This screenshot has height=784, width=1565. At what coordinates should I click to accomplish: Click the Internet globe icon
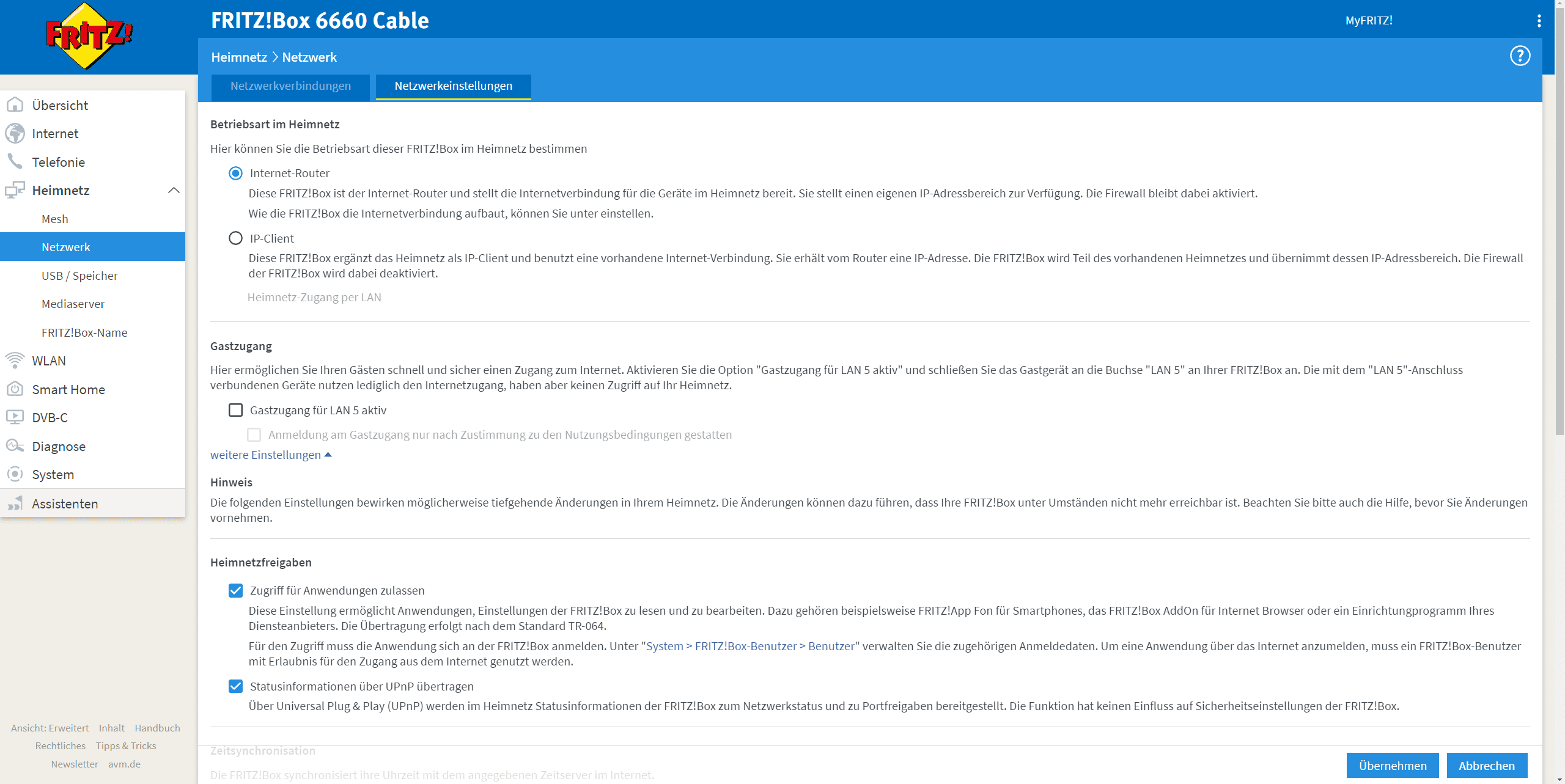click(x=15, y=133)
